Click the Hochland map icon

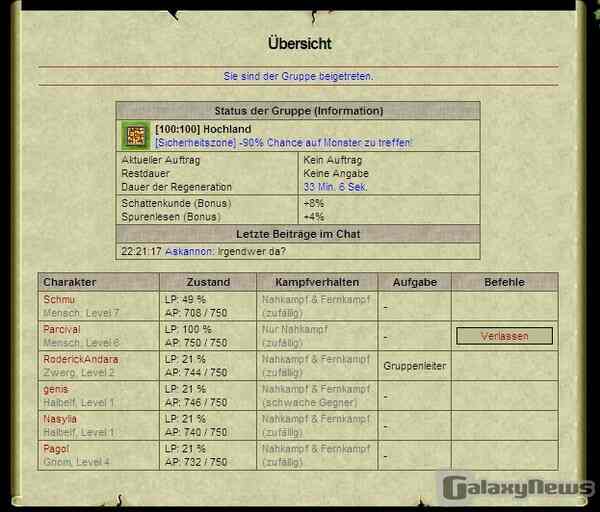136,135
